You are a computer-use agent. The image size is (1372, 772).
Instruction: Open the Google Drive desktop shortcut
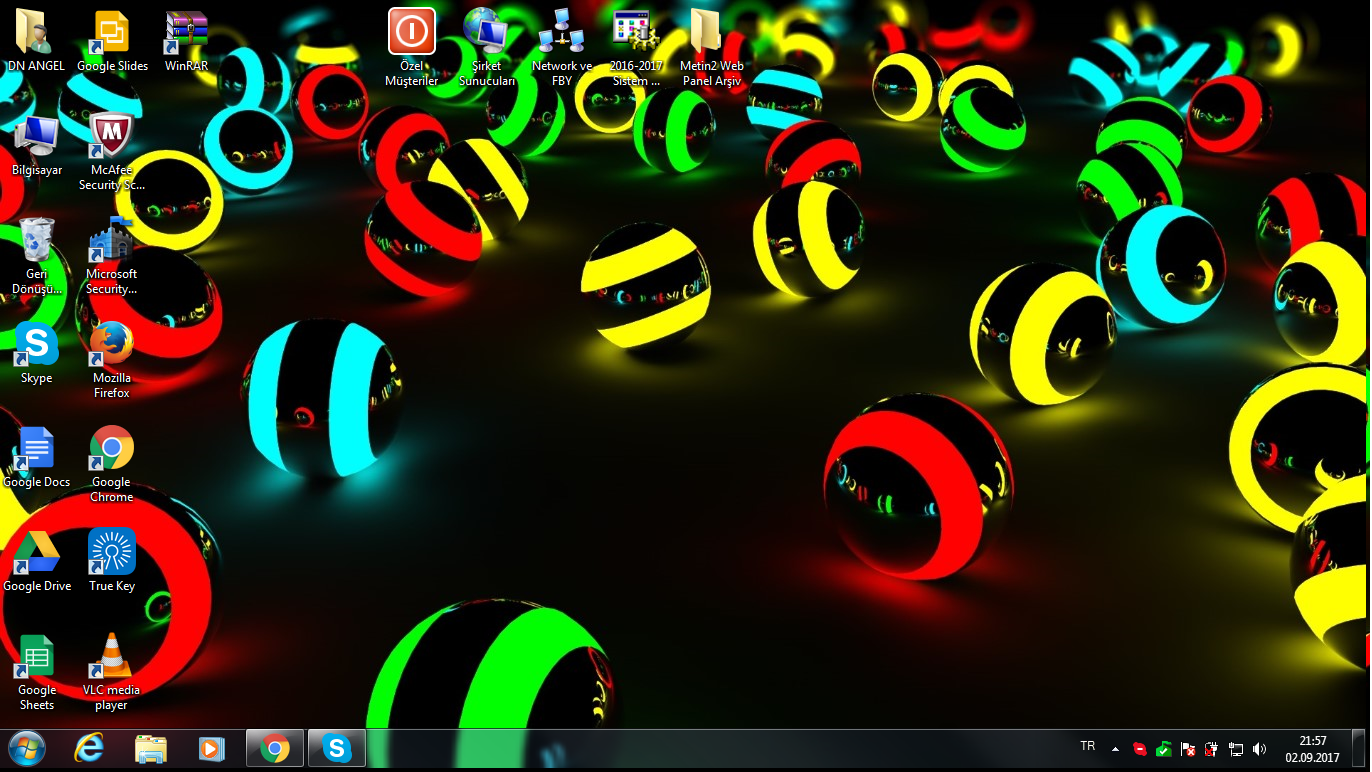(36, 562)
